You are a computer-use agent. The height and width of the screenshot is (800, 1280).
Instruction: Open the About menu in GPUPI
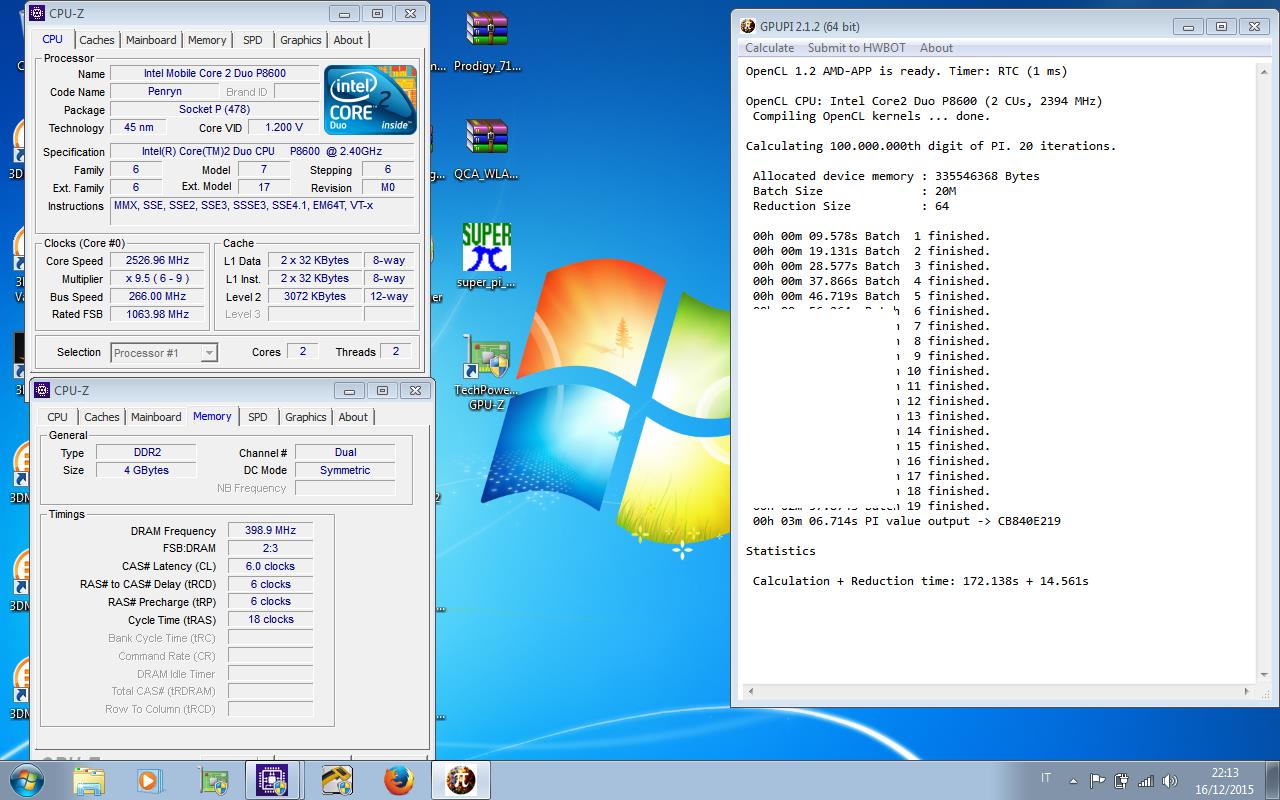936,48
